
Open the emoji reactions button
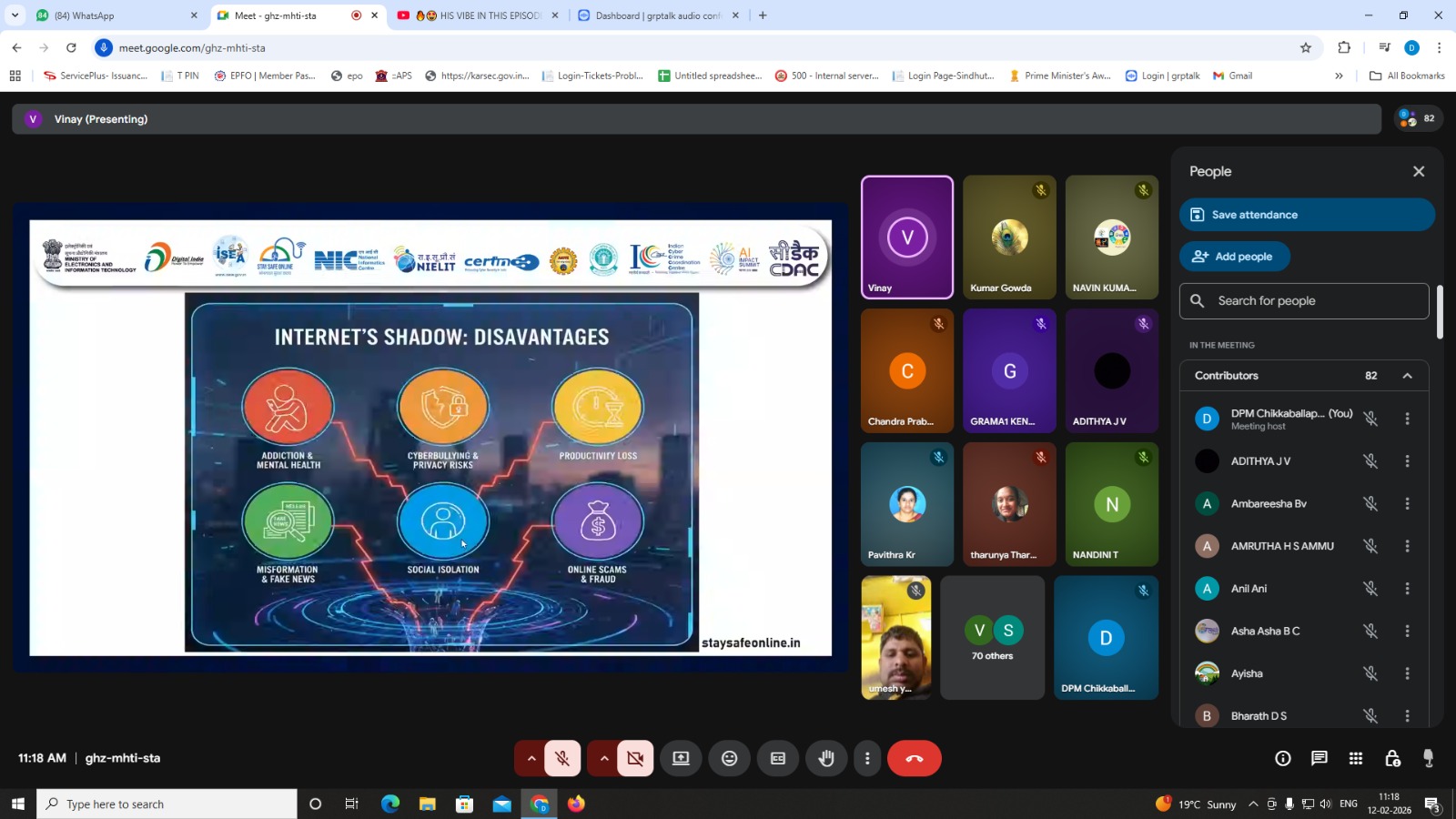(729, 758)
